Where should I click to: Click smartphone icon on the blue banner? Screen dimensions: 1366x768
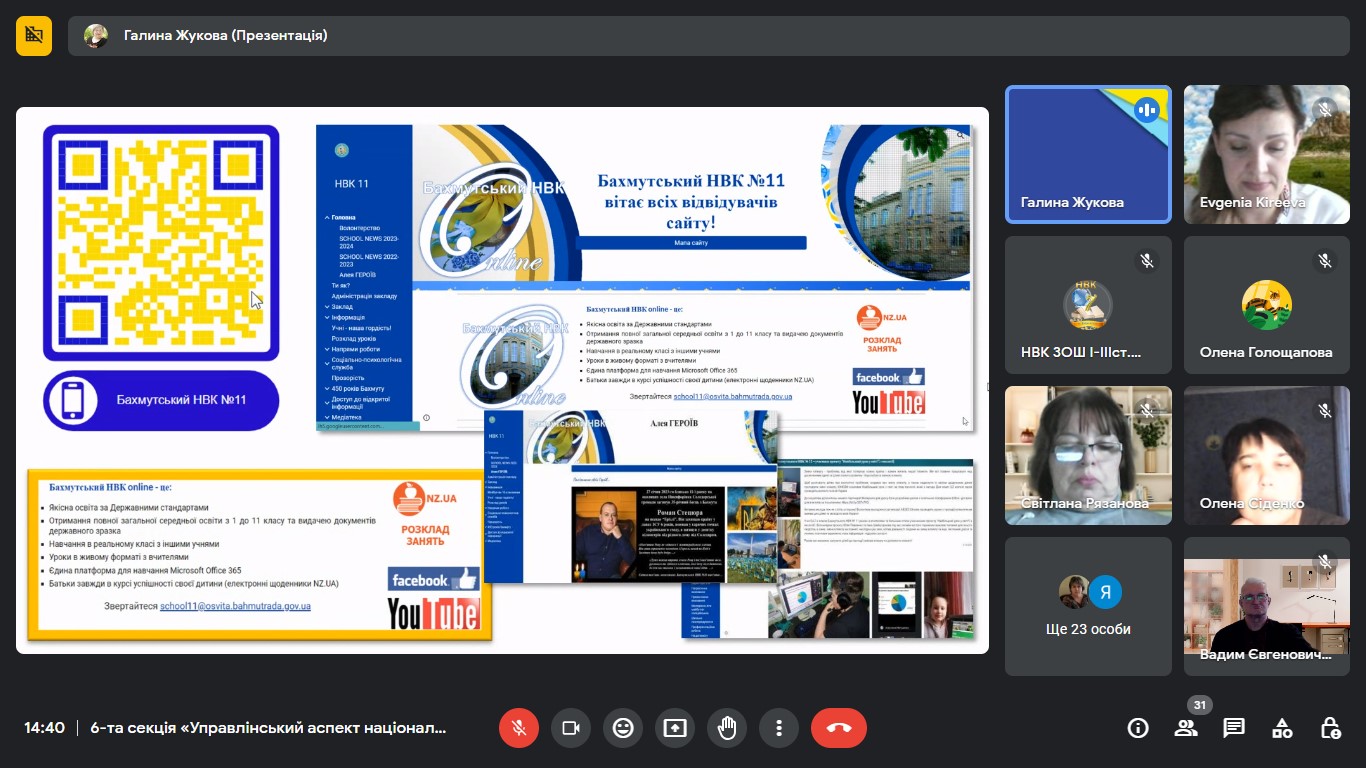73,400
